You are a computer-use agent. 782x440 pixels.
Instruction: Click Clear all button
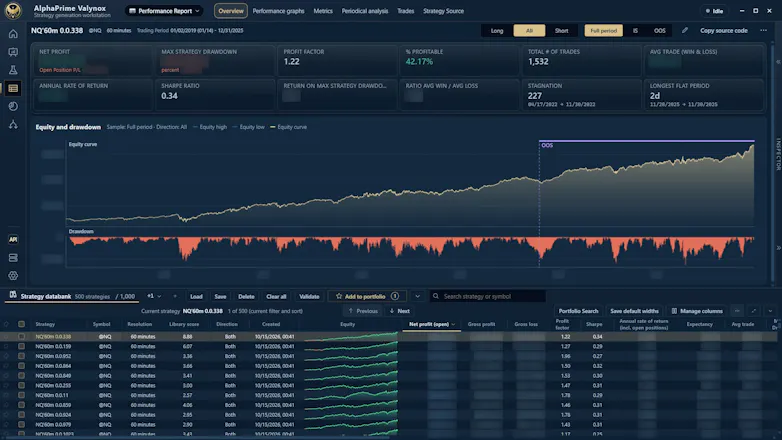click(x=276, y=296)
